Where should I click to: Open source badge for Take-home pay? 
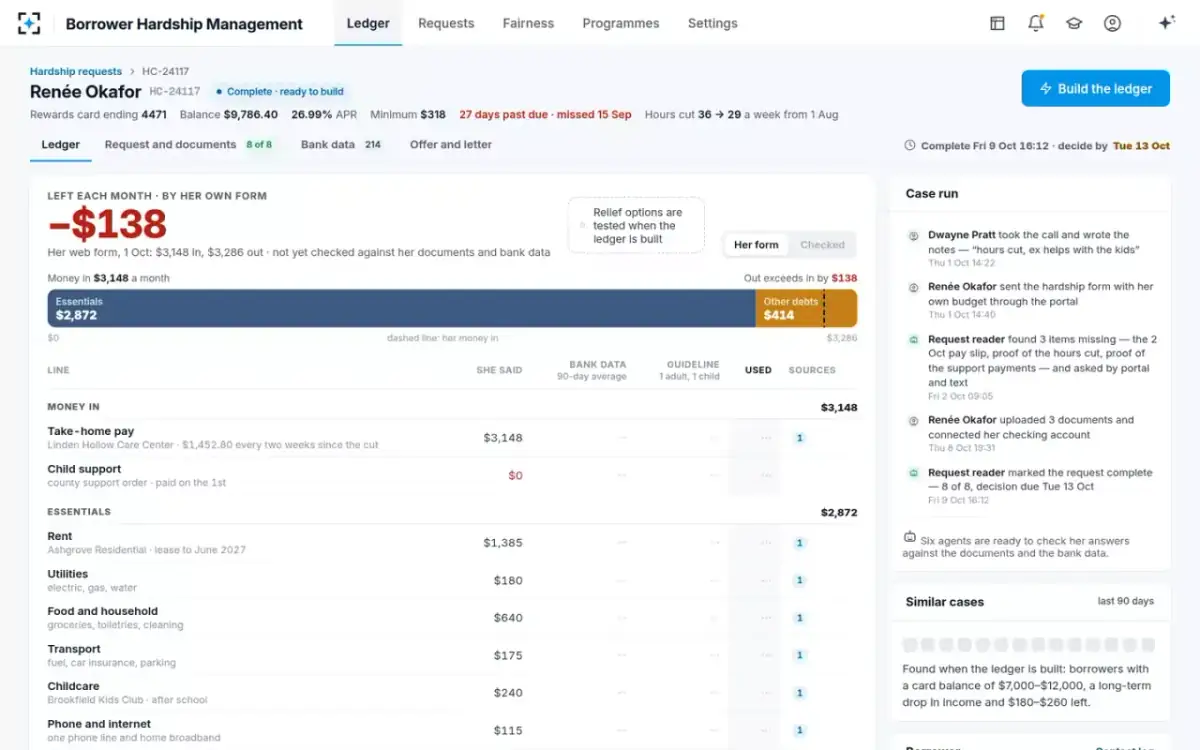(x=799, y=438)
